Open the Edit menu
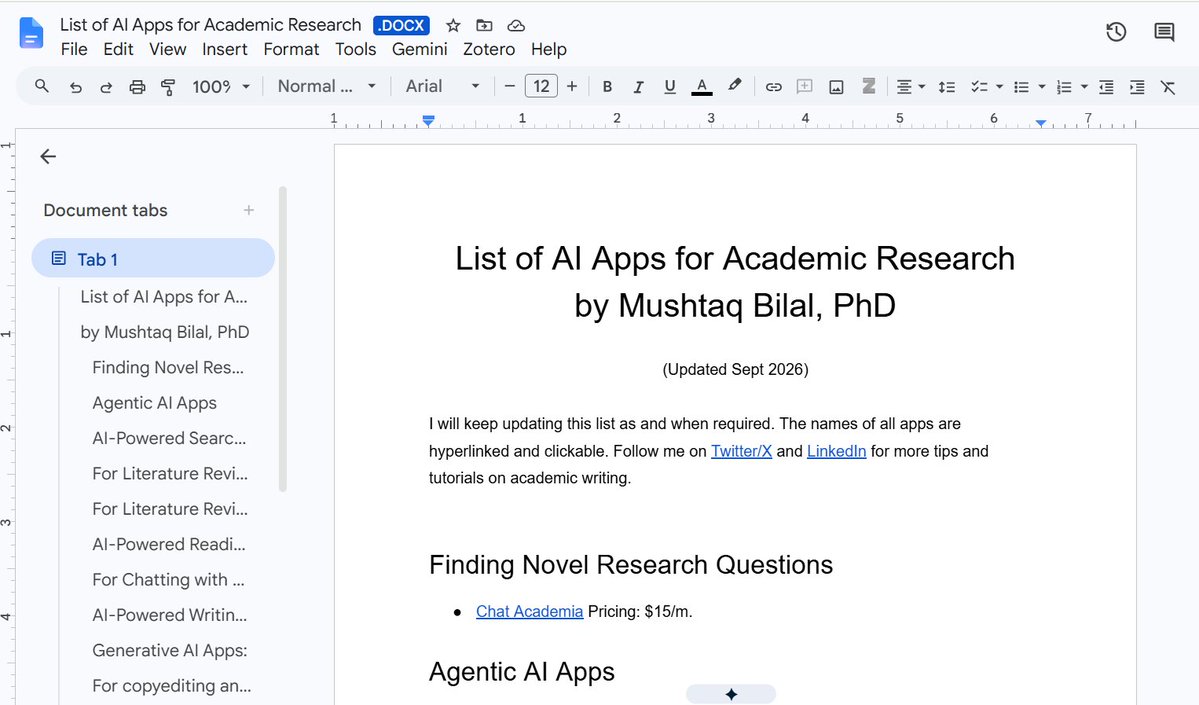The image size is (1199, 705). (118, 49)
